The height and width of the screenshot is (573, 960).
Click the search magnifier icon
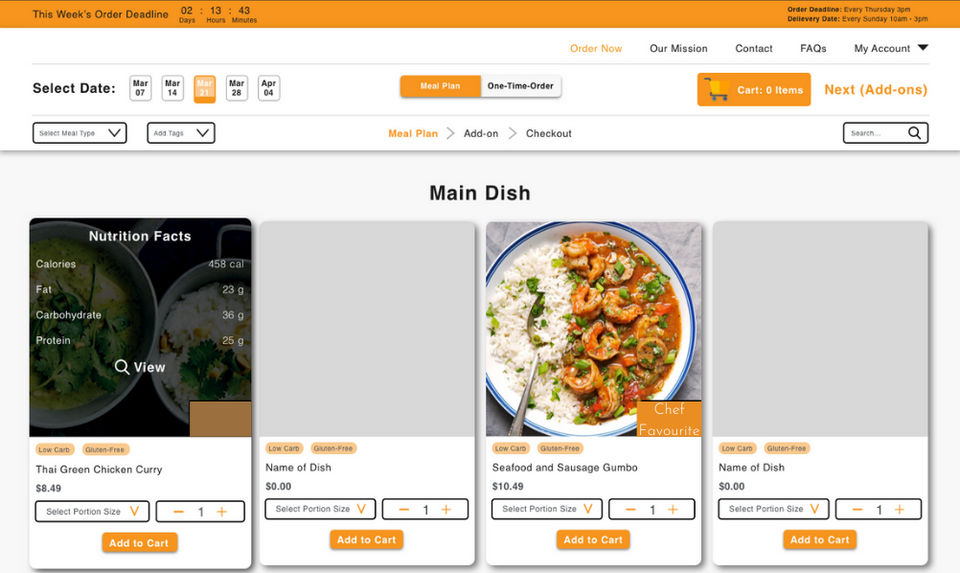[x=914, y=133]
